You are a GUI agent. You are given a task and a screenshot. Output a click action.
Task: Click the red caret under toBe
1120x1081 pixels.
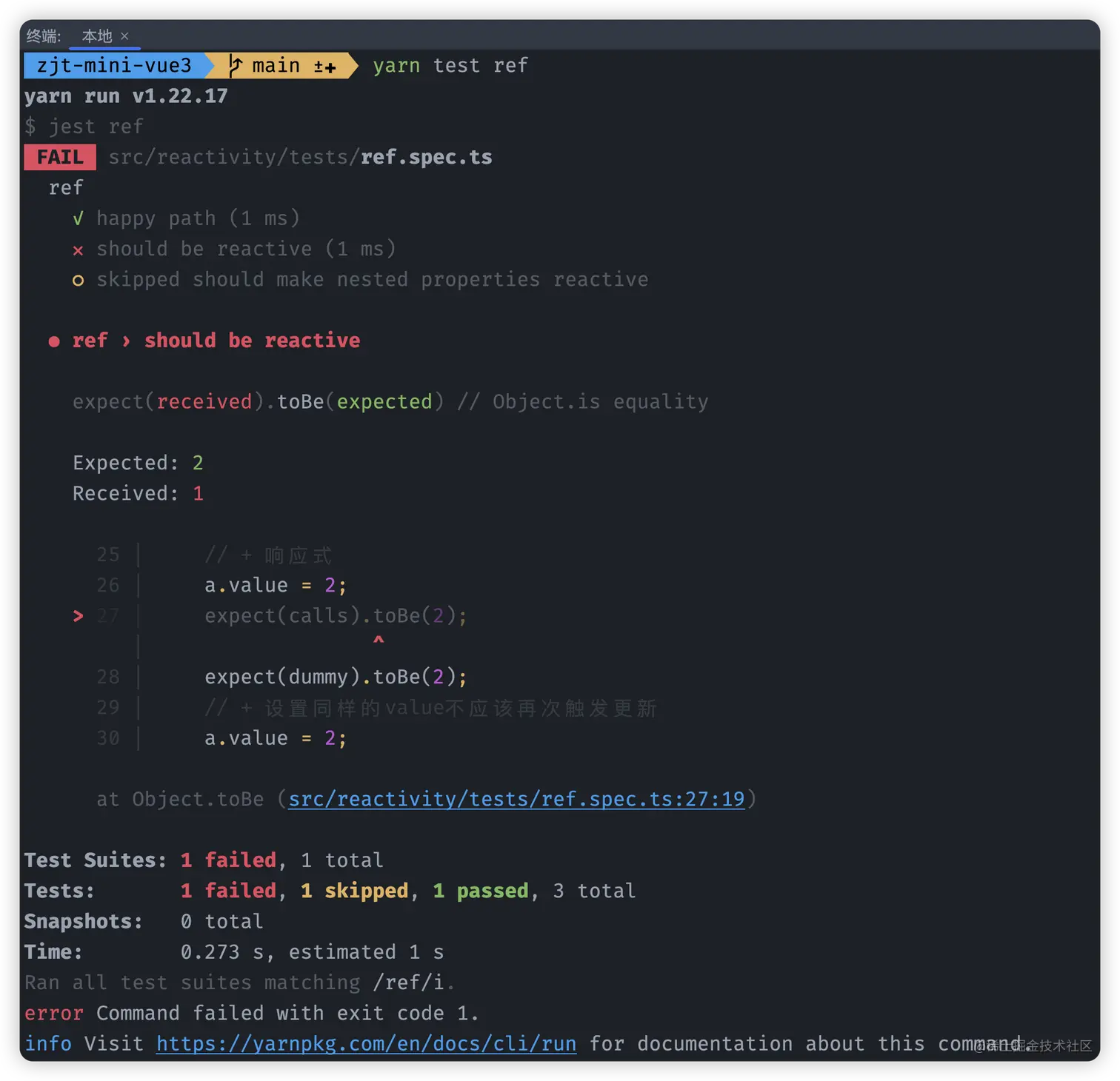[379, 640]
